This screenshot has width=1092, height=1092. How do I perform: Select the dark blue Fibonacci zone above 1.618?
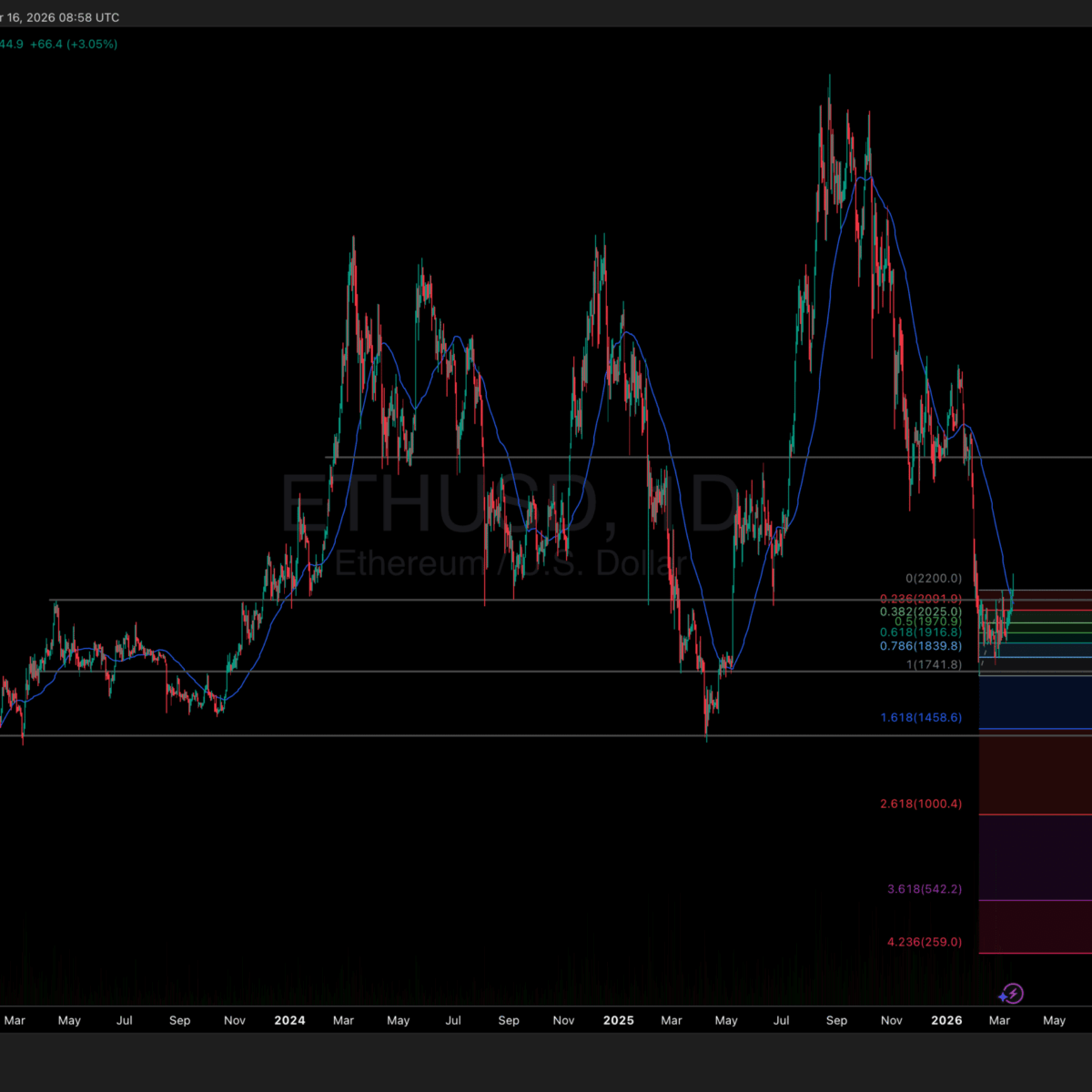[1034, 701]
